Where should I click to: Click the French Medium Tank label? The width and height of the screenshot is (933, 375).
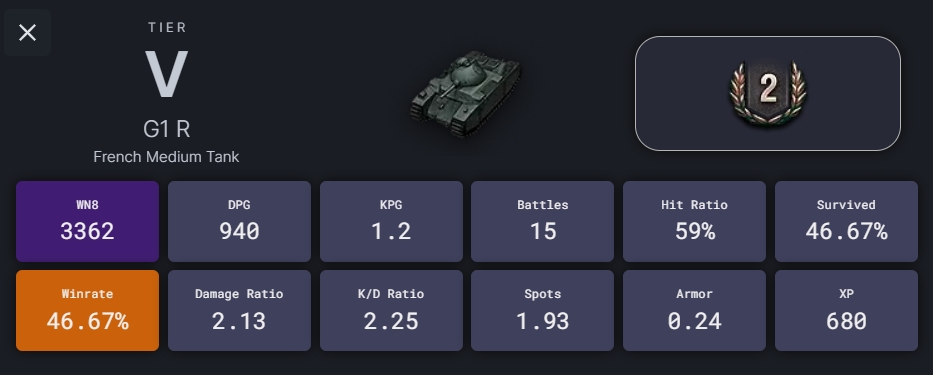[x=167, y=157]
